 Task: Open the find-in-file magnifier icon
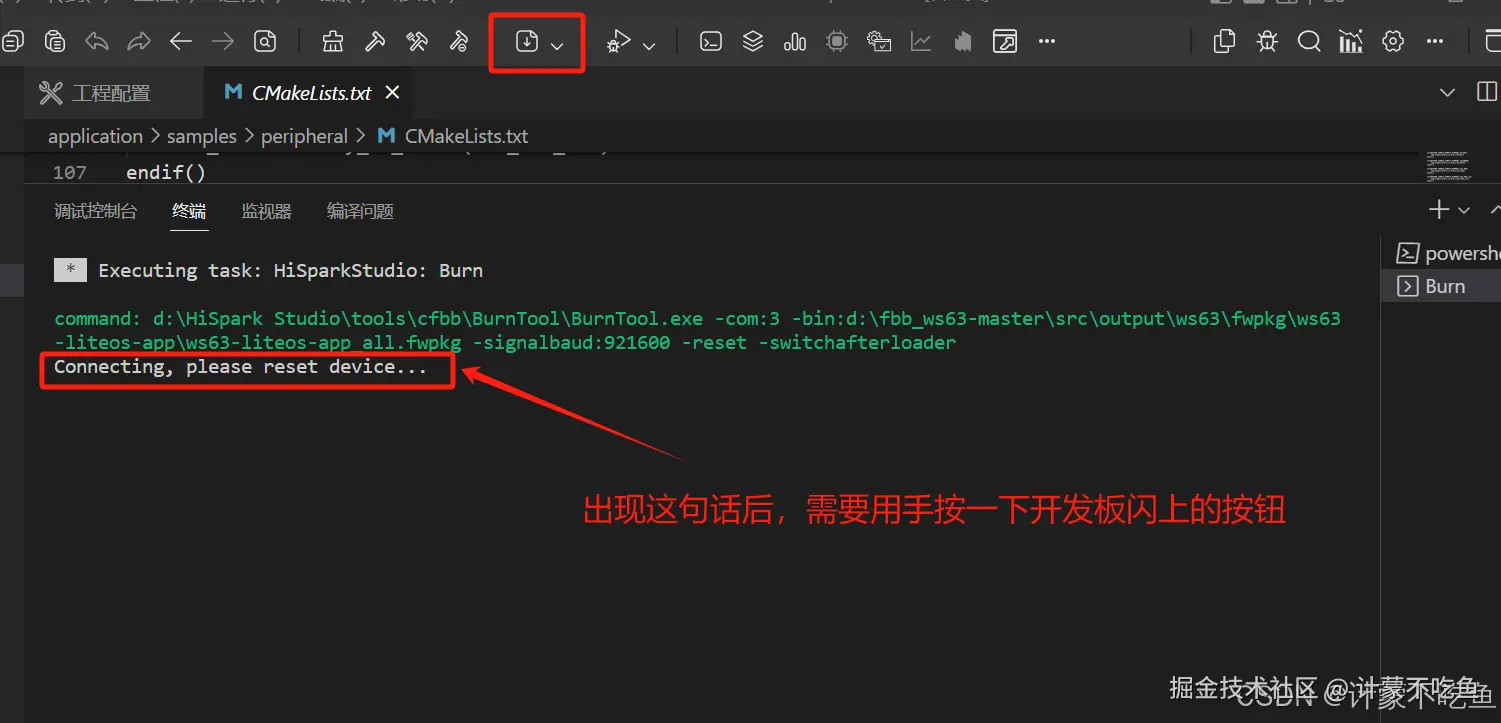[265, 41]
